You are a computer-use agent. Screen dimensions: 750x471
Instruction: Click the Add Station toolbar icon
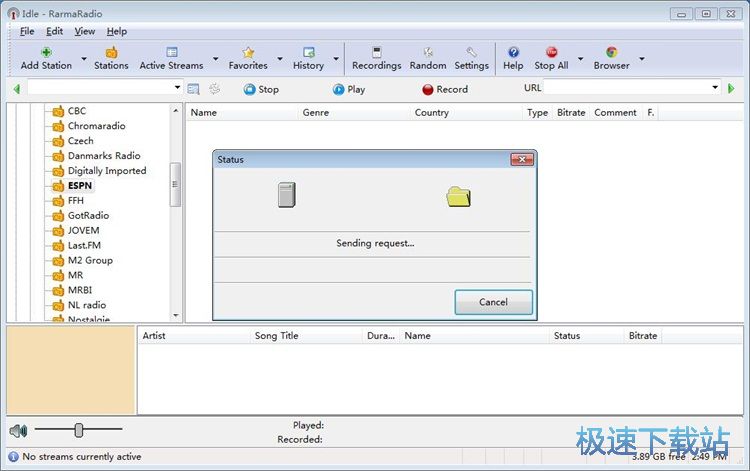point(46,53)
